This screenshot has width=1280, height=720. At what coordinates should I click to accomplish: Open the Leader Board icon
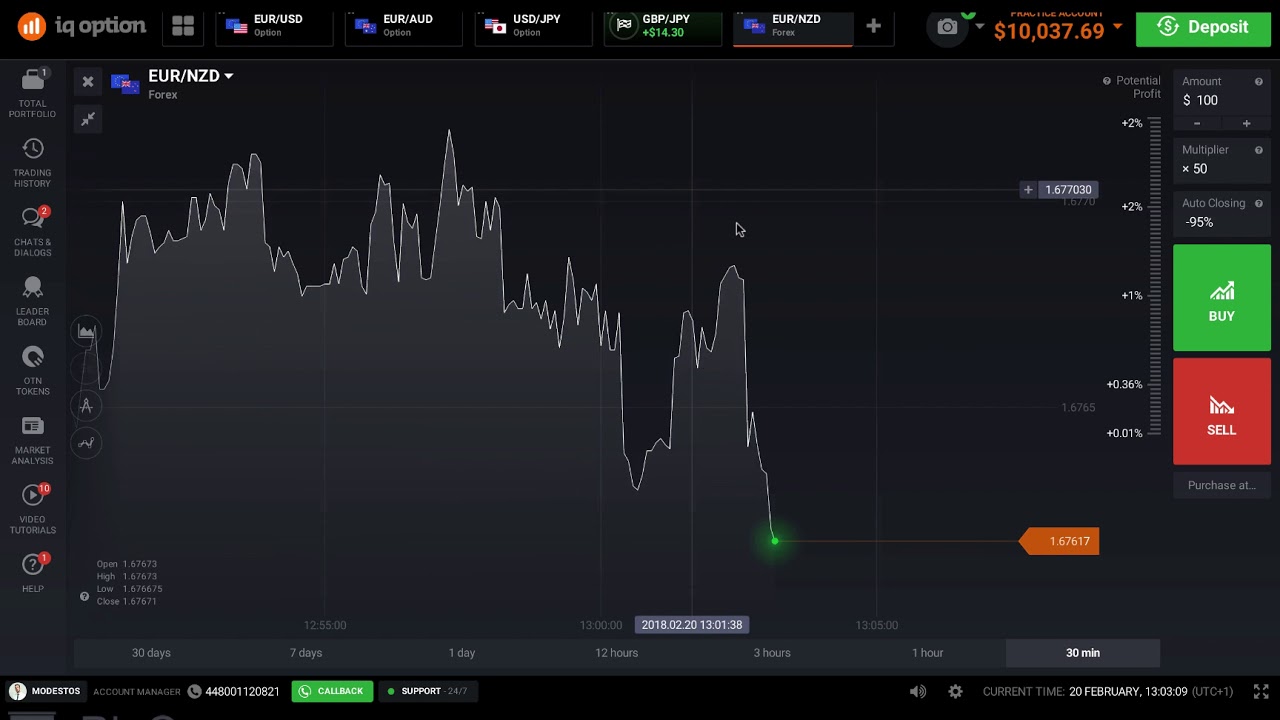point(33,289)
